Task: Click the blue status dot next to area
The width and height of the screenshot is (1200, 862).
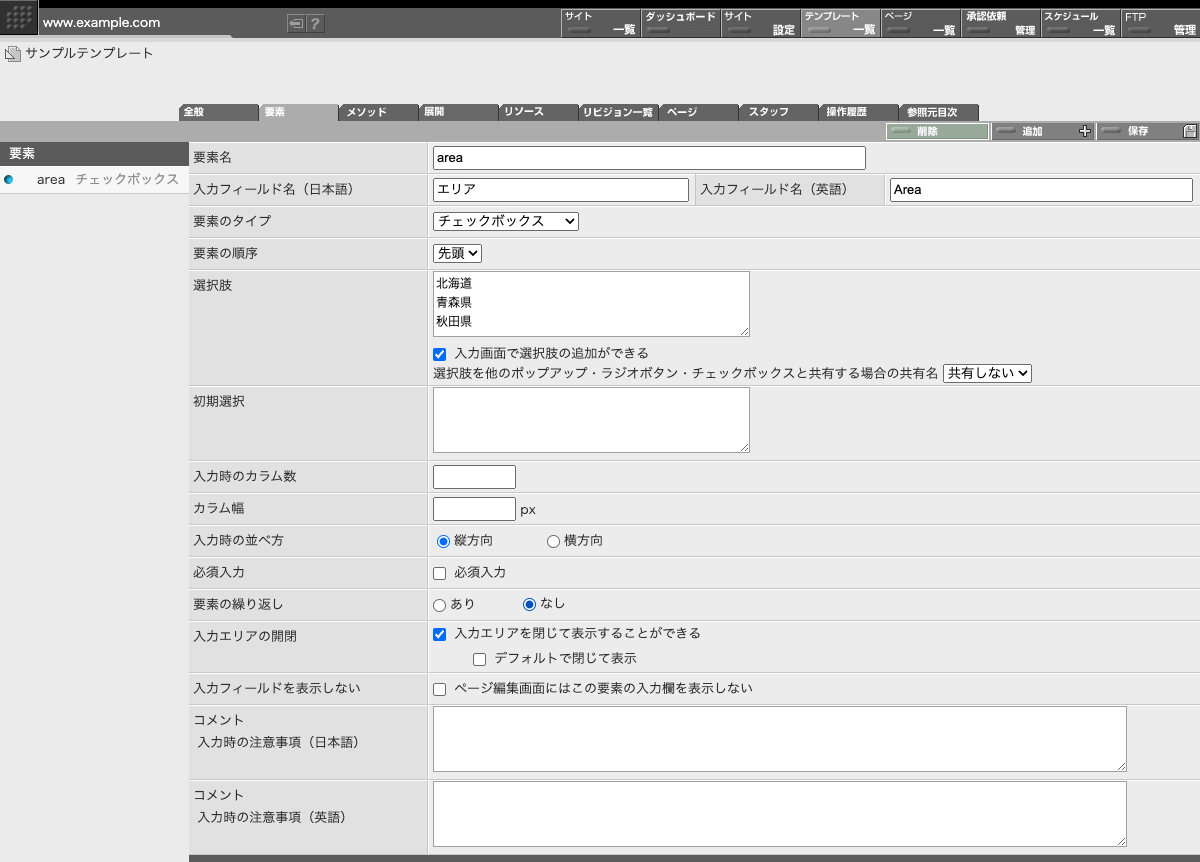Action: pos(10,179)
